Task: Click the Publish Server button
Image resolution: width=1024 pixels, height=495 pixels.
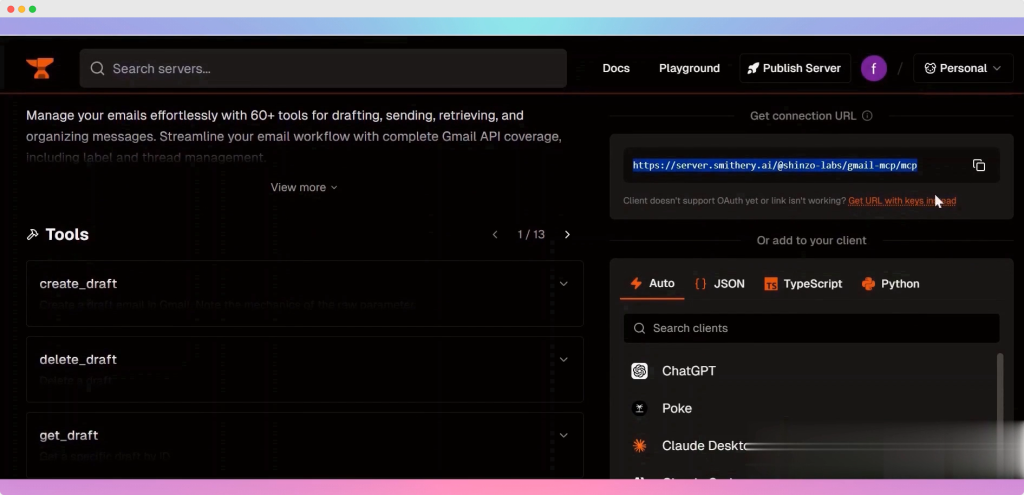Action: point(795,68)
